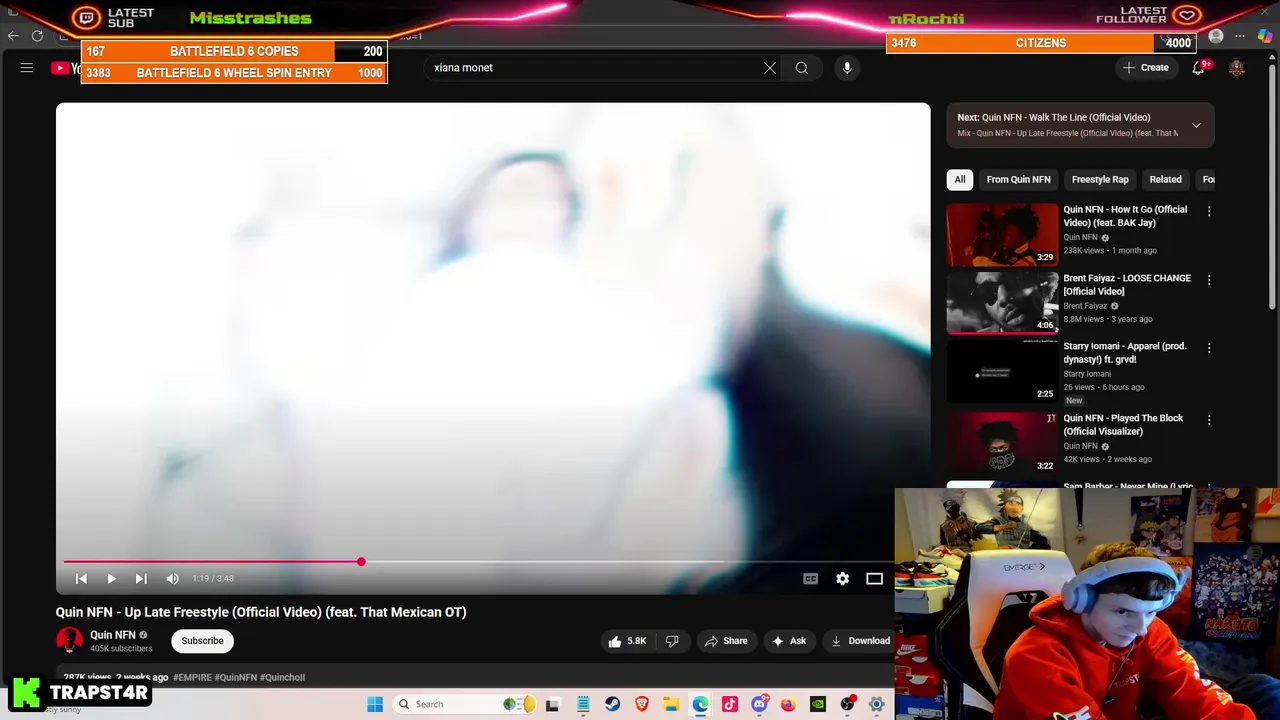The width and height of the screenshot is (1280, 720).
Task: Go to previous video
Action: 82,579
